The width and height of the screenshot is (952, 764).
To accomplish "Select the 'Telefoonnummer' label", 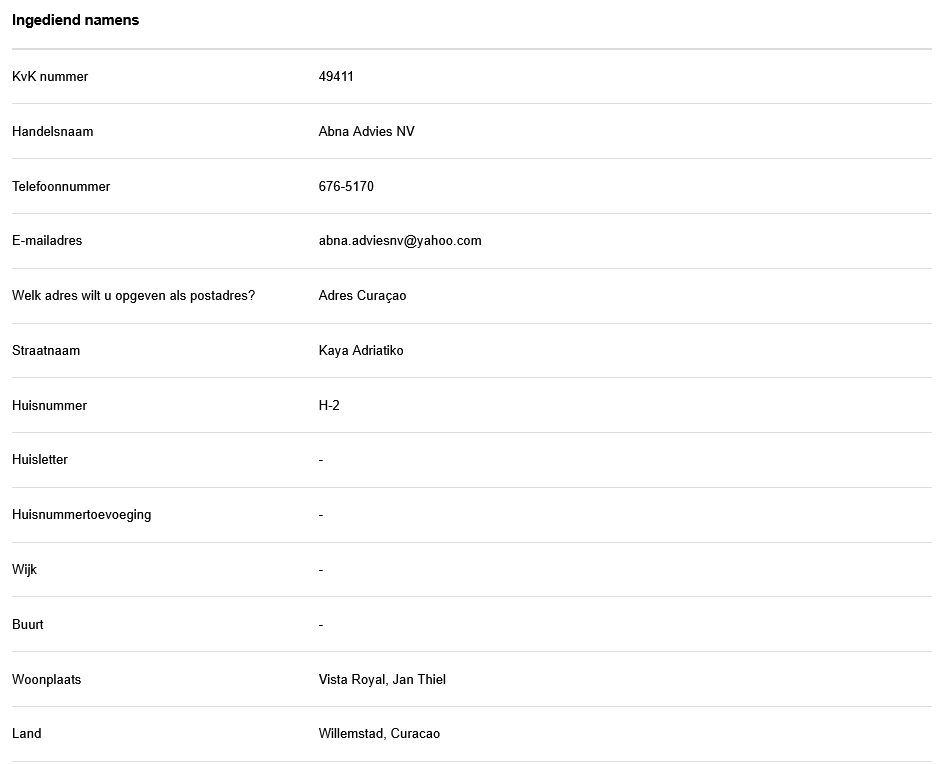I will 61,187.
